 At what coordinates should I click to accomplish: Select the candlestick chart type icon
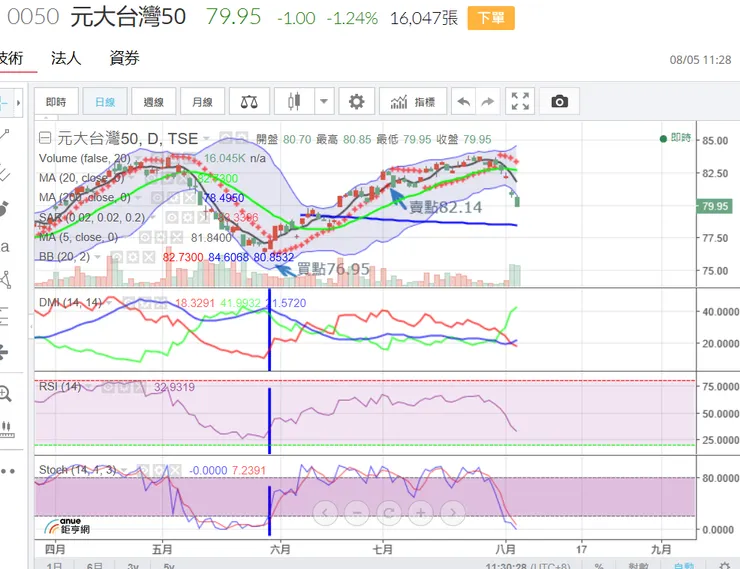click(x=294, y=101)
